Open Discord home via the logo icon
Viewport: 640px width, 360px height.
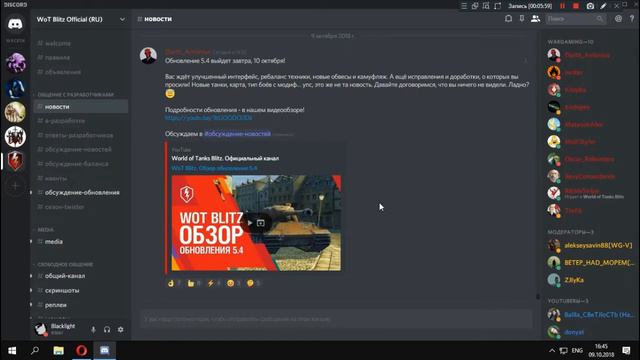15,24
